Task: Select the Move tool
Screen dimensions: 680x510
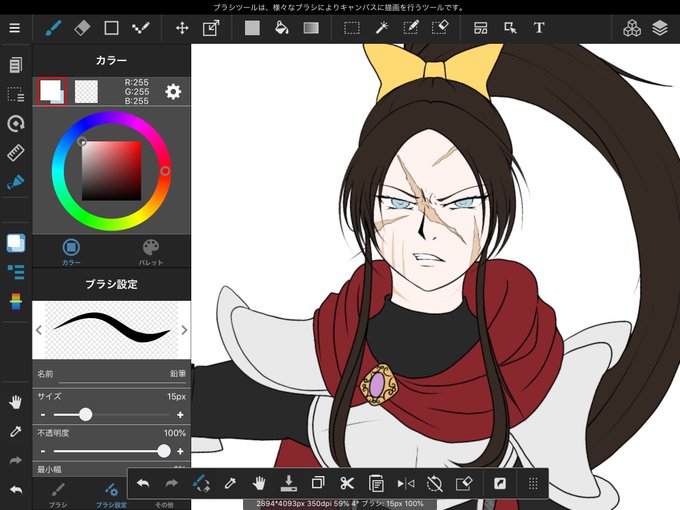Action: (x=182, y=28)
